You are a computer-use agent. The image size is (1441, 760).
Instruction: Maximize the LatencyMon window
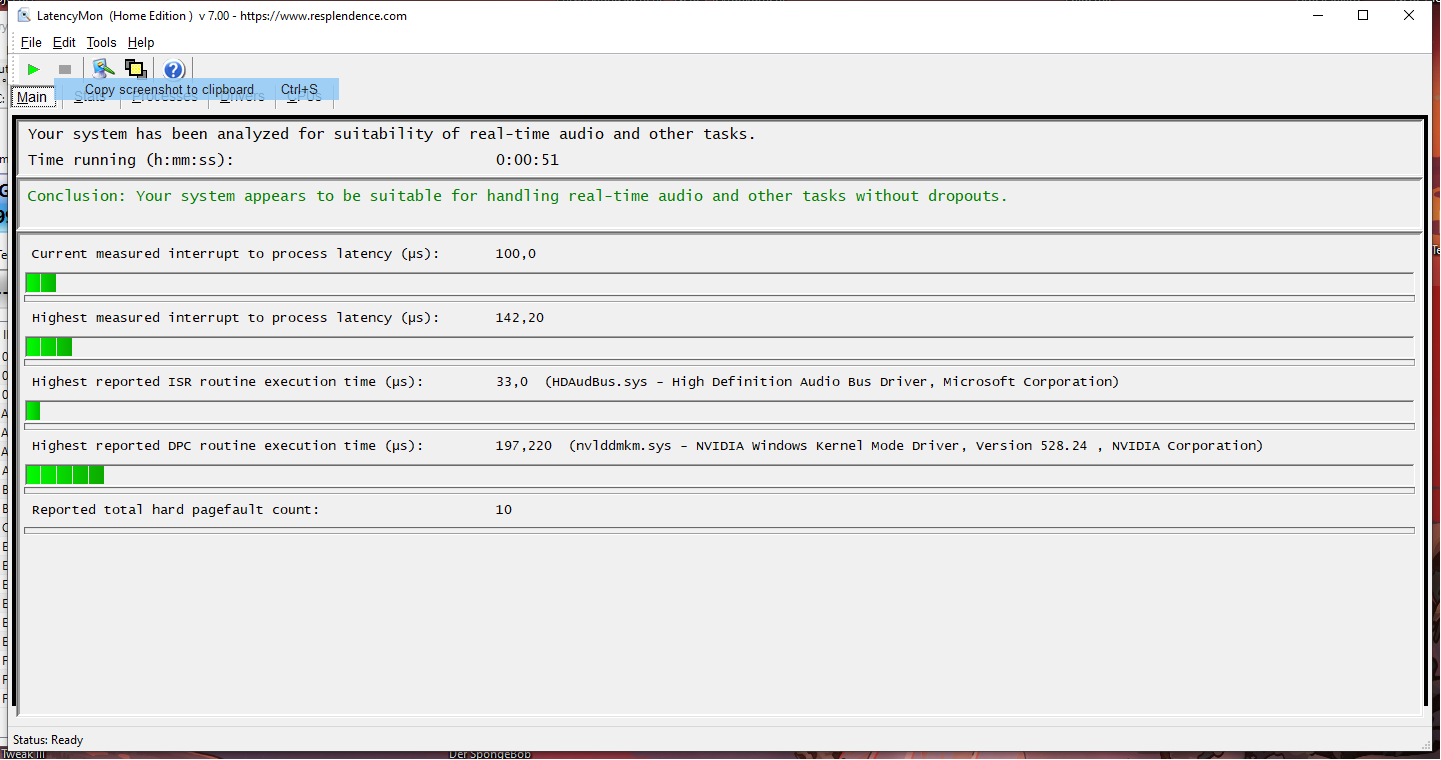[1363, 15]
